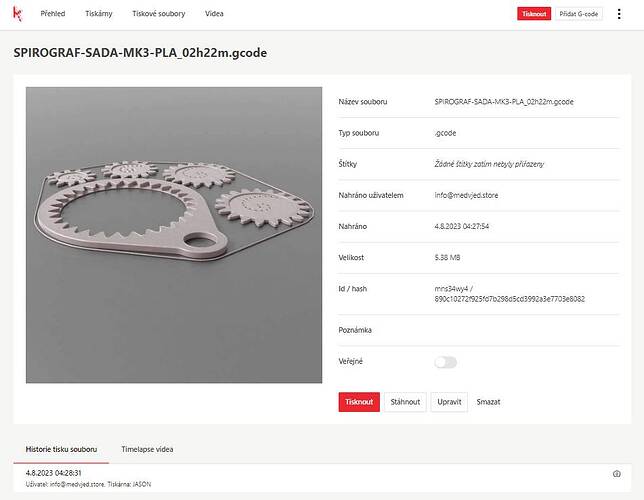Open the Přehled menu item
Image resolution: width=644 pixels, height=500 pixels.
pos(53,14)
